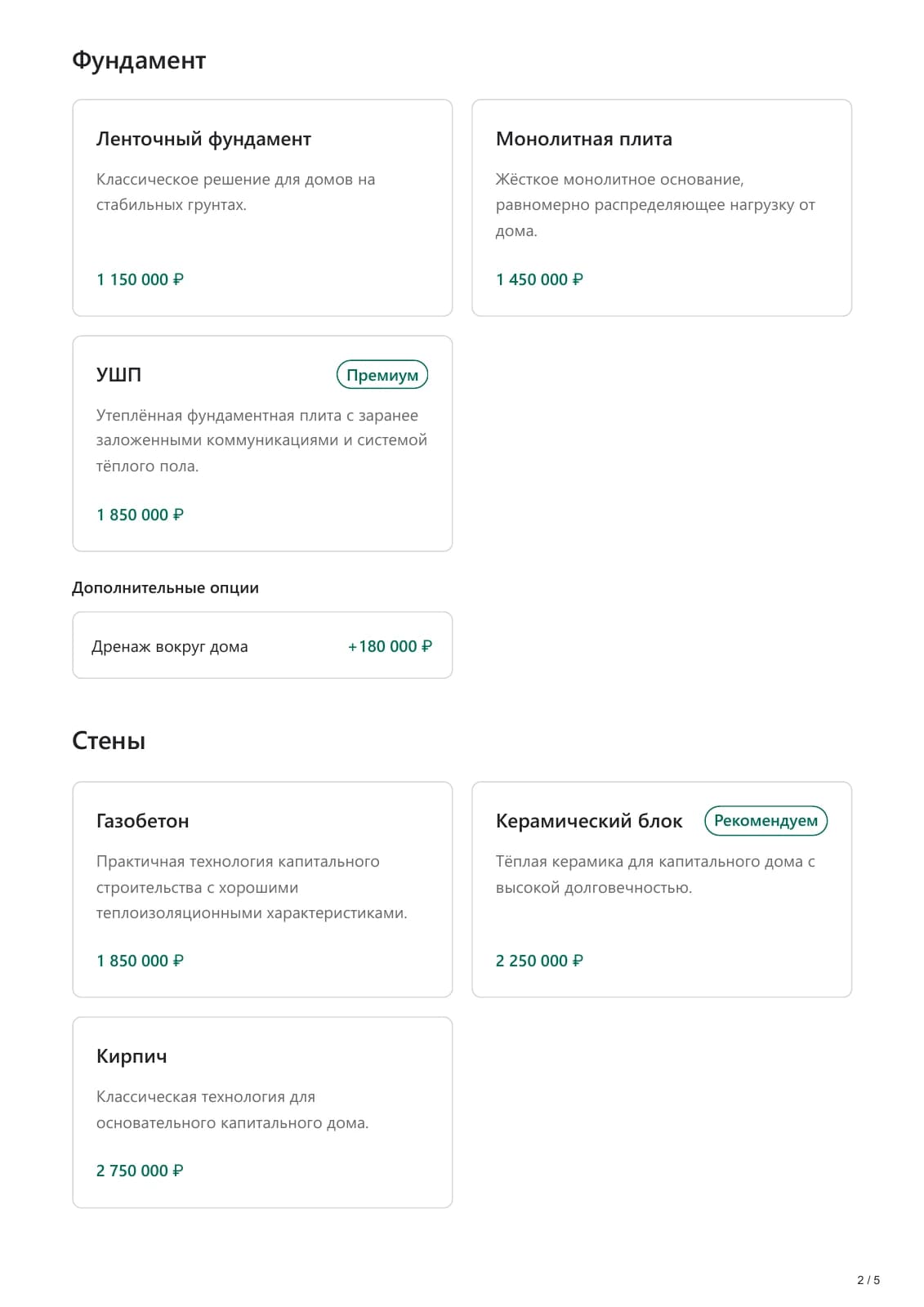Click the Премиум badge
This screenshot has width=924, height=1307.
coord(382,375)
